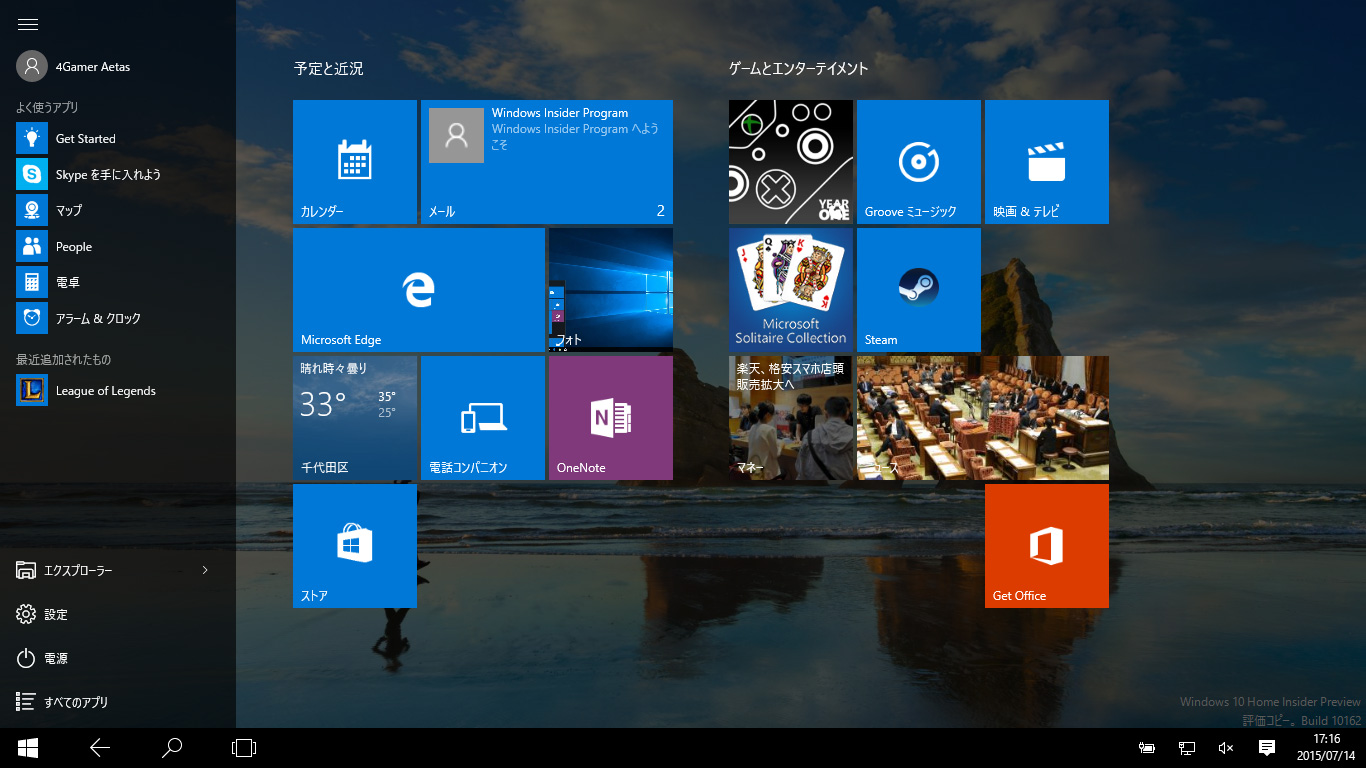
Task: Open the カレンダー calendar tile
Action: pyautogui.click(x=354, y=161)
